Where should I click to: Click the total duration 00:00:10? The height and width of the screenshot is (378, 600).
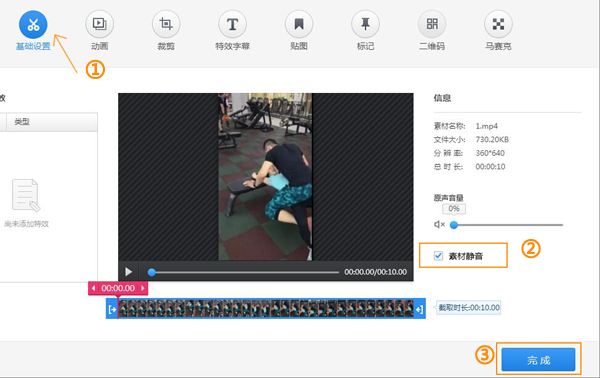pos(491,166)
